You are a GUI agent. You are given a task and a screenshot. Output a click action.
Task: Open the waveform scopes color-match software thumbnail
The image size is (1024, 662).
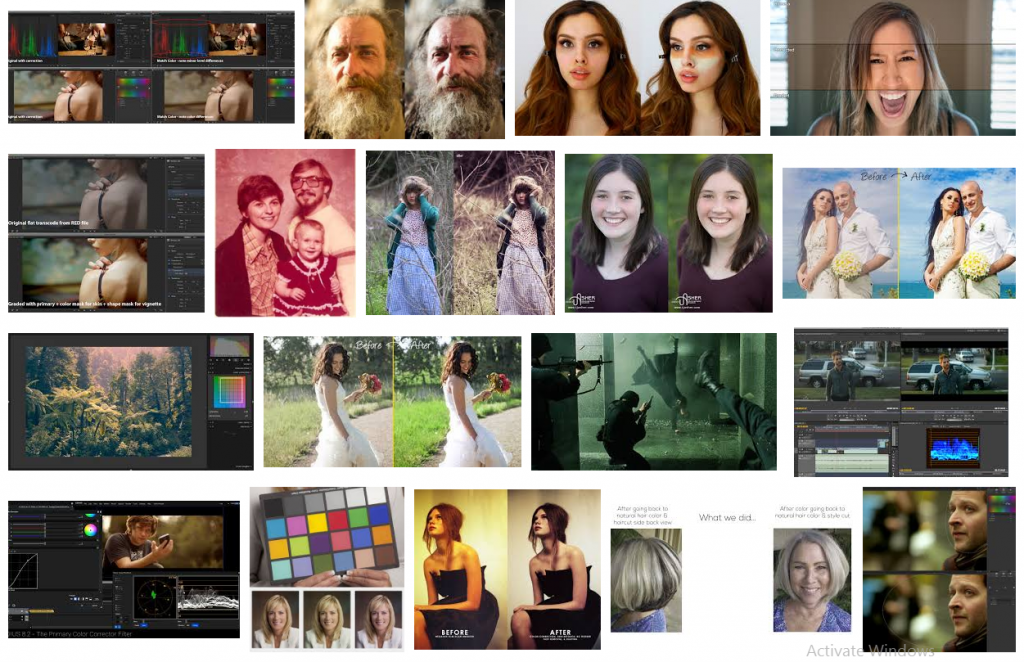pyautogui.click(x=151, y=67)
